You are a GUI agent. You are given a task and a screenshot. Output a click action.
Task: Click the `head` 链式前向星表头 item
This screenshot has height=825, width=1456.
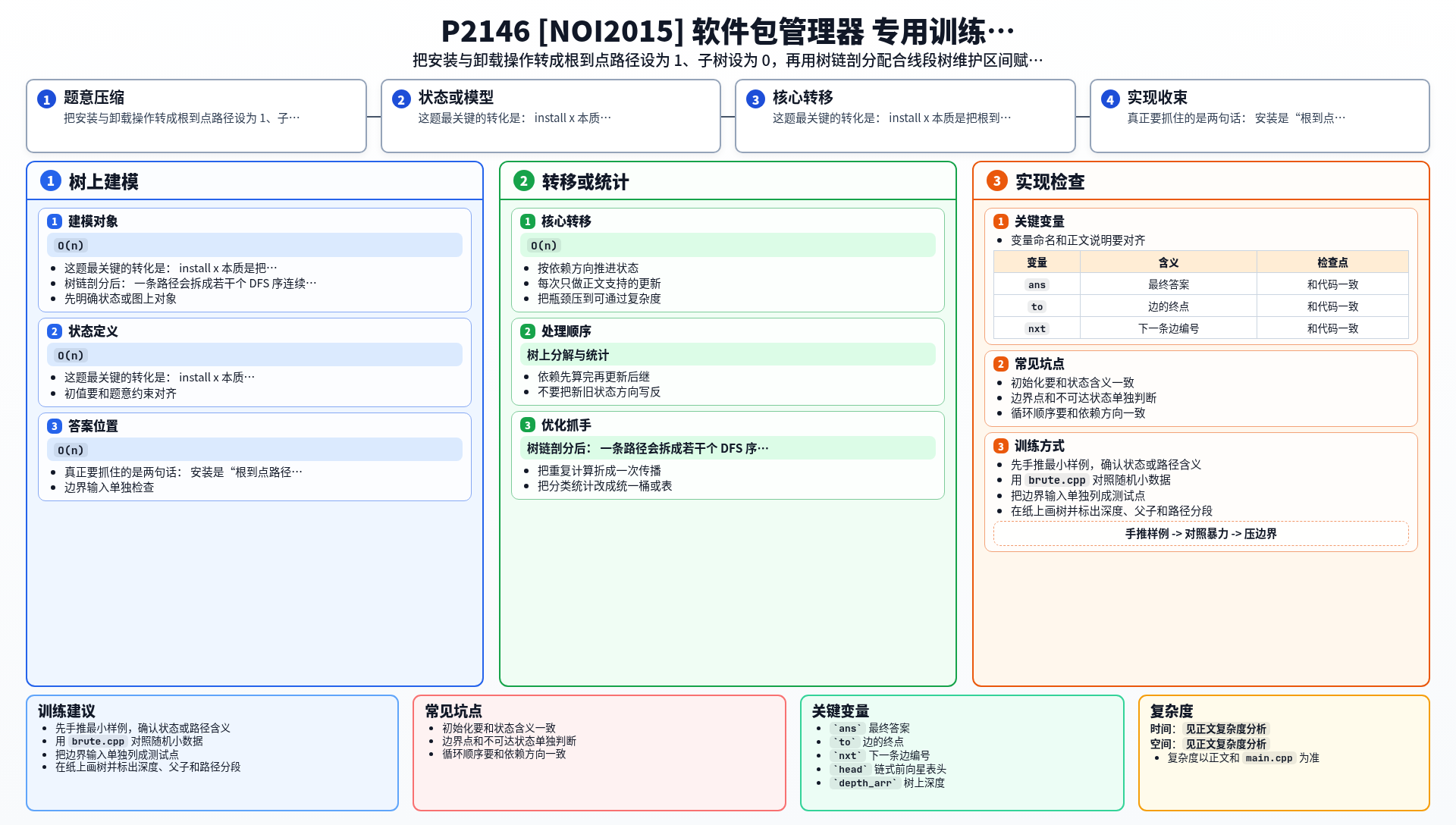point(887,770)
